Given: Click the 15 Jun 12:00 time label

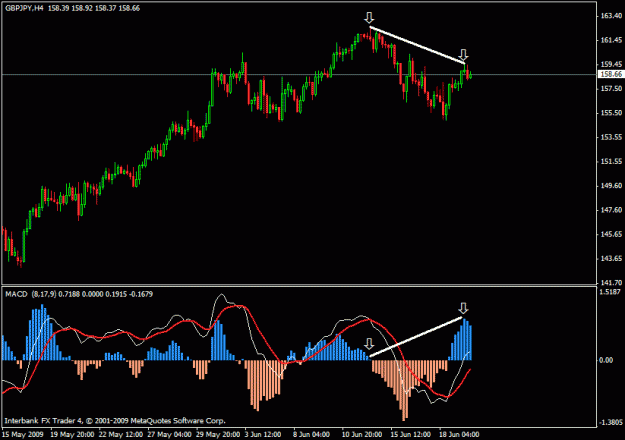Looking at the screenshot, I should click(411, 434).
